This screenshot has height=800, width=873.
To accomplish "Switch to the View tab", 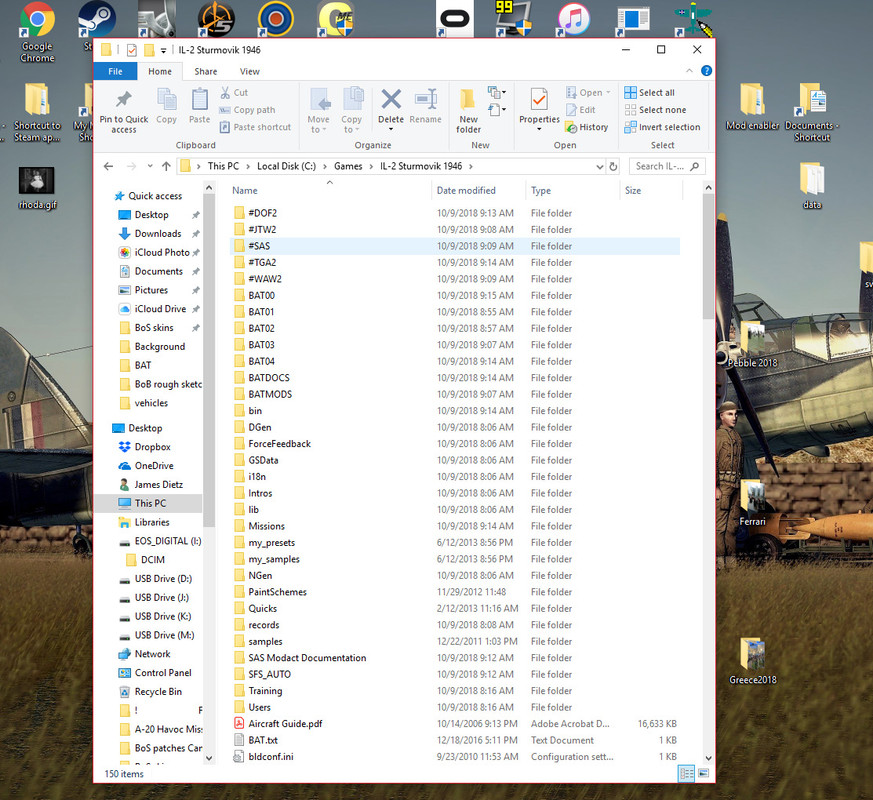I will (249, 71).
